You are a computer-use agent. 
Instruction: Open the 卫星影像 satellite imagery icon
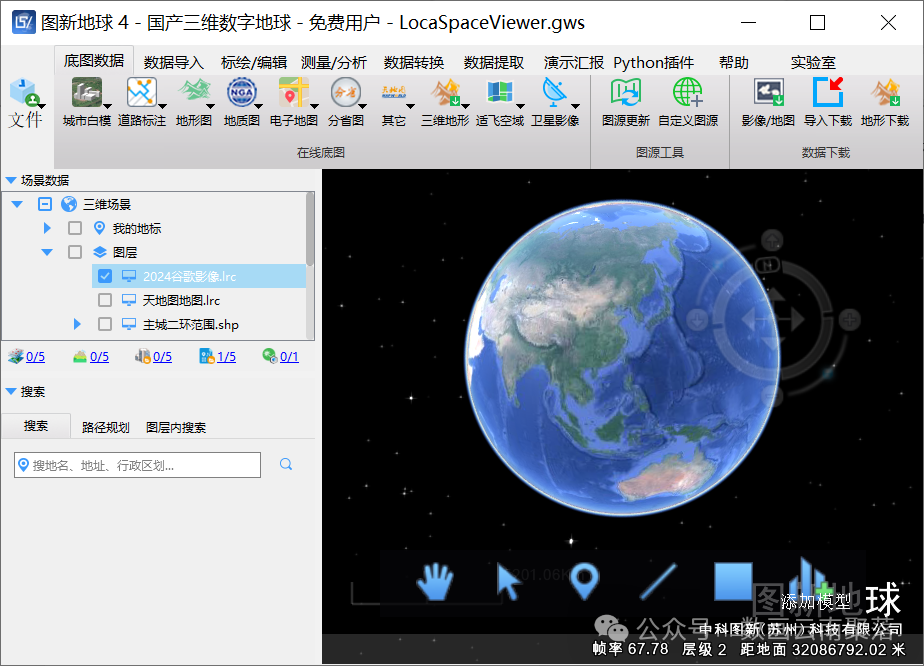(554, 94)
